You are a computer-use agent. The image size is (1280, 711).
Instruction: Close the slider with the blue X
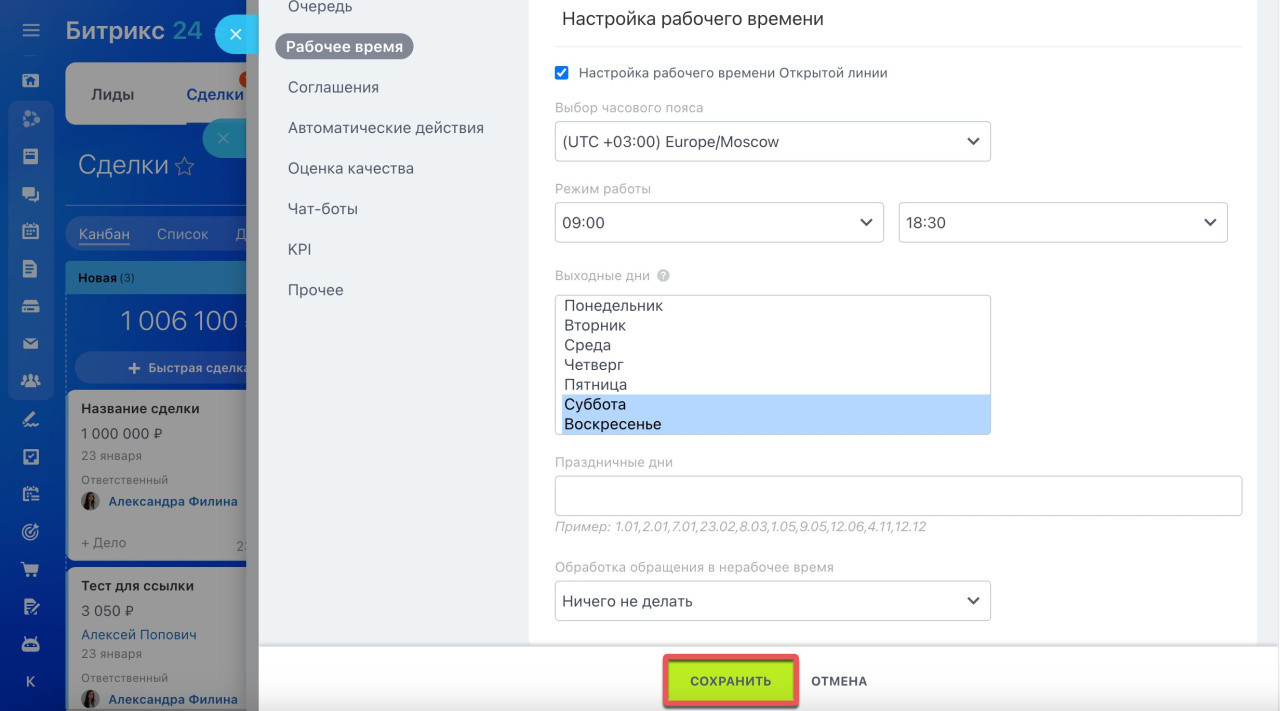(x=236, y=35)
